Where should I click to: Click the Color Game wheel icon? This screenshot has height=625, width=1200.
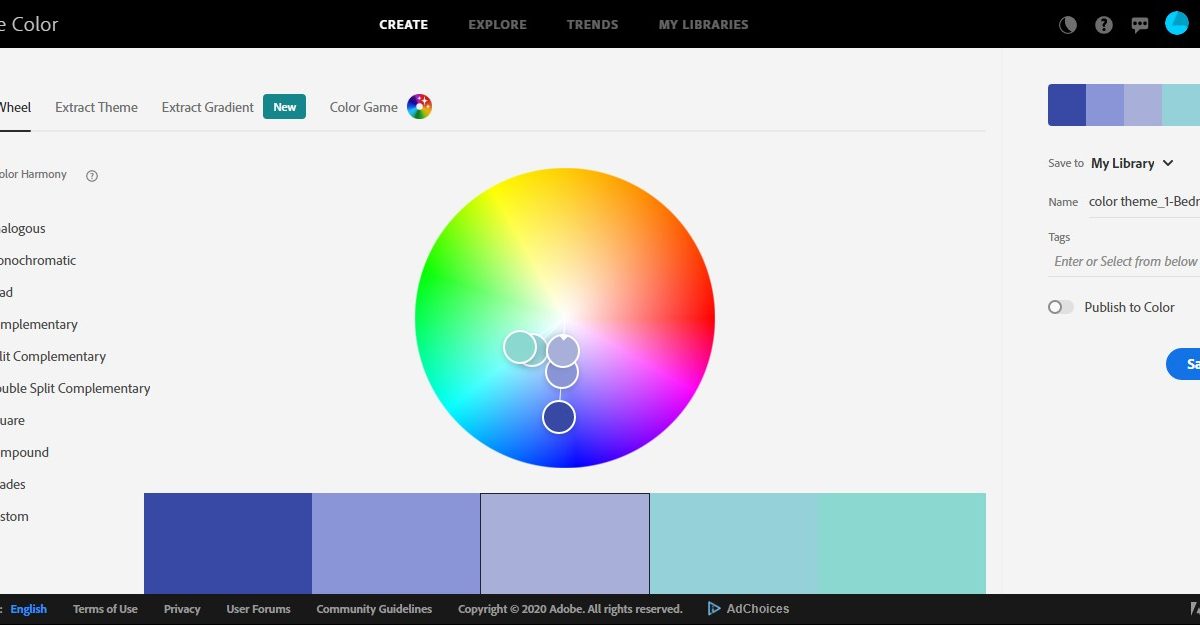(x=419, y=107)
